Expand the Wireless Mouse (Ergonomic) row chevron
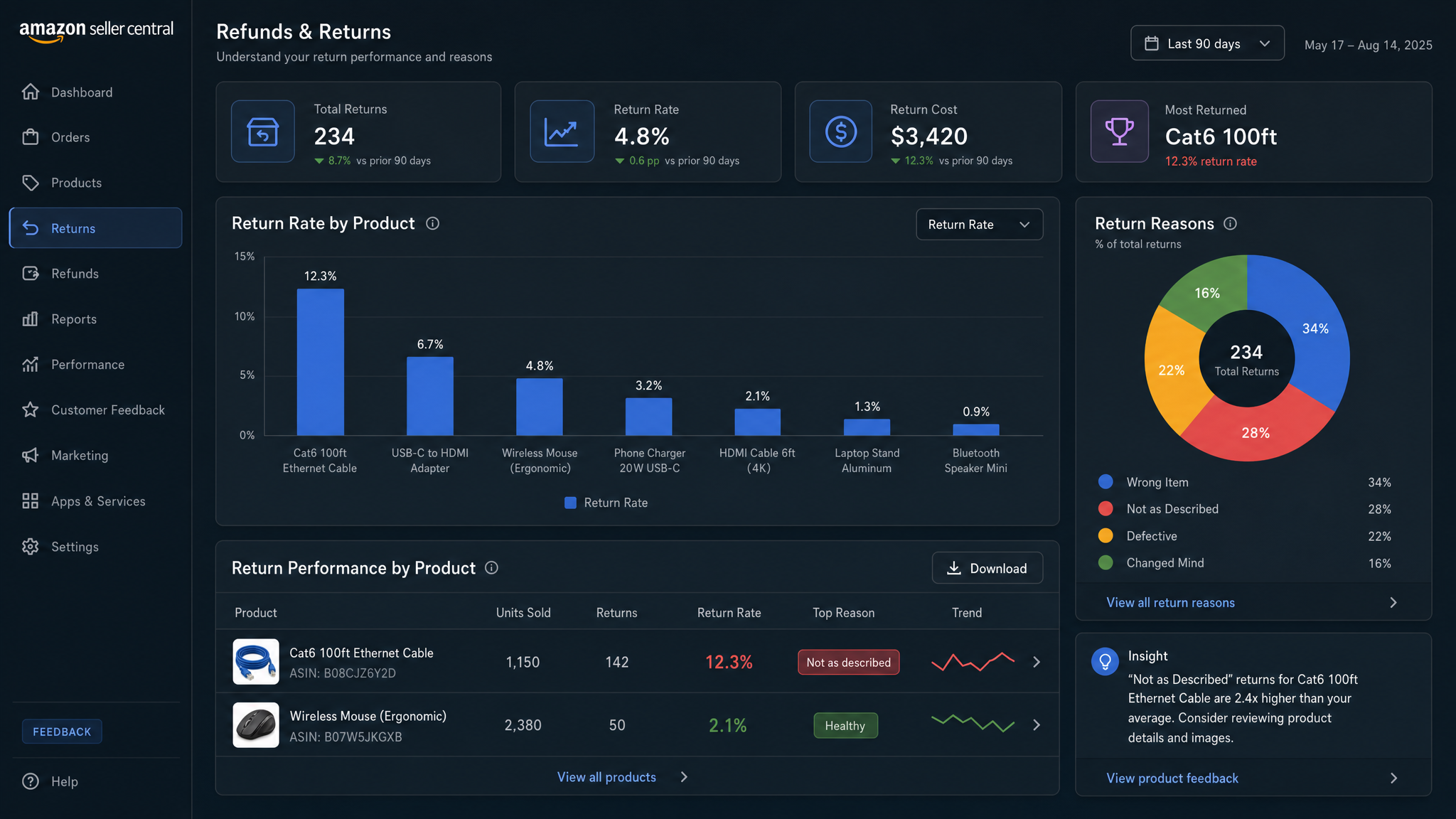The height and width of the screenshot is (819, 1456). click(1037, 725)
